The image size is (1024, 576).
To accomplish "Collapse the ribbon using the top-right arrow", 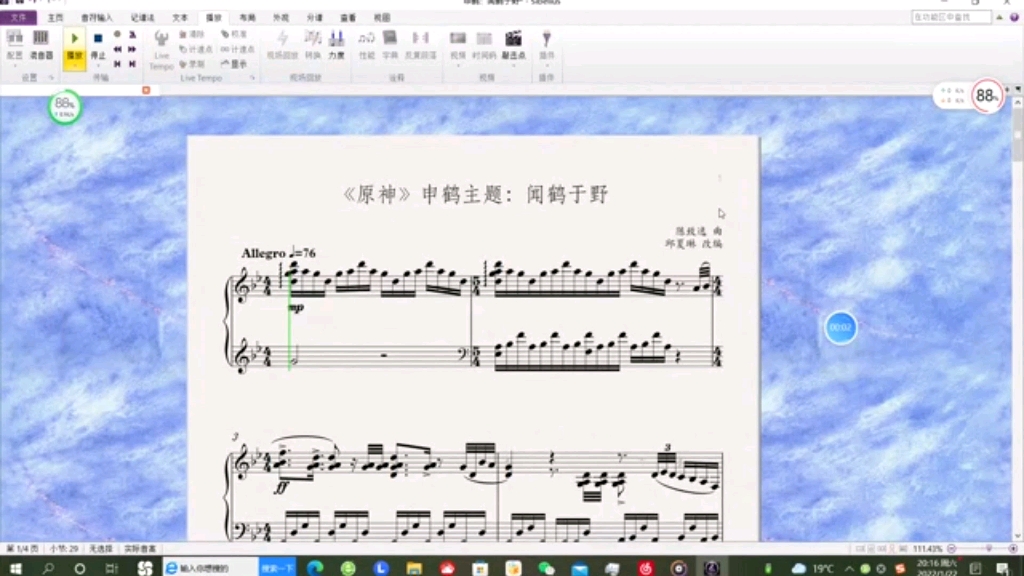I will coord(999,18).
